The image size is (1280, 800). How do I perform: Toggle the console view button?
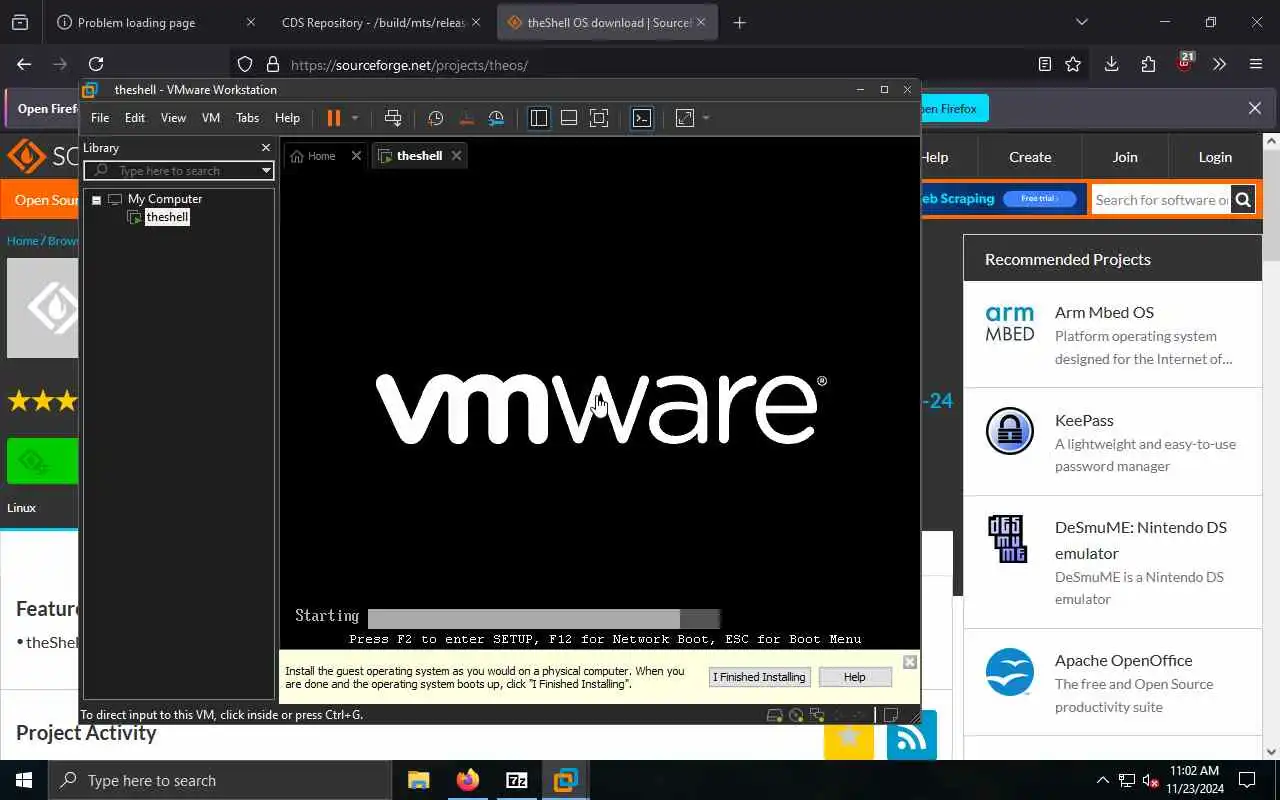[642, 118]
